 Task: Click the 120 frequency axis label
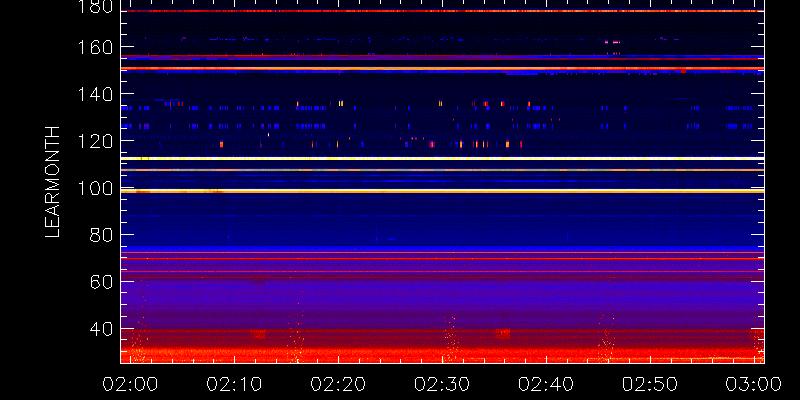[x=97, y=141]
